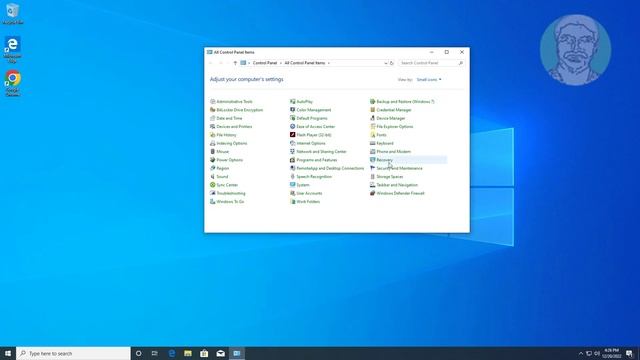Open Backup and Restore (Windows 7)
This screenshot has height=360, width=640.
(x=402, y=102)
